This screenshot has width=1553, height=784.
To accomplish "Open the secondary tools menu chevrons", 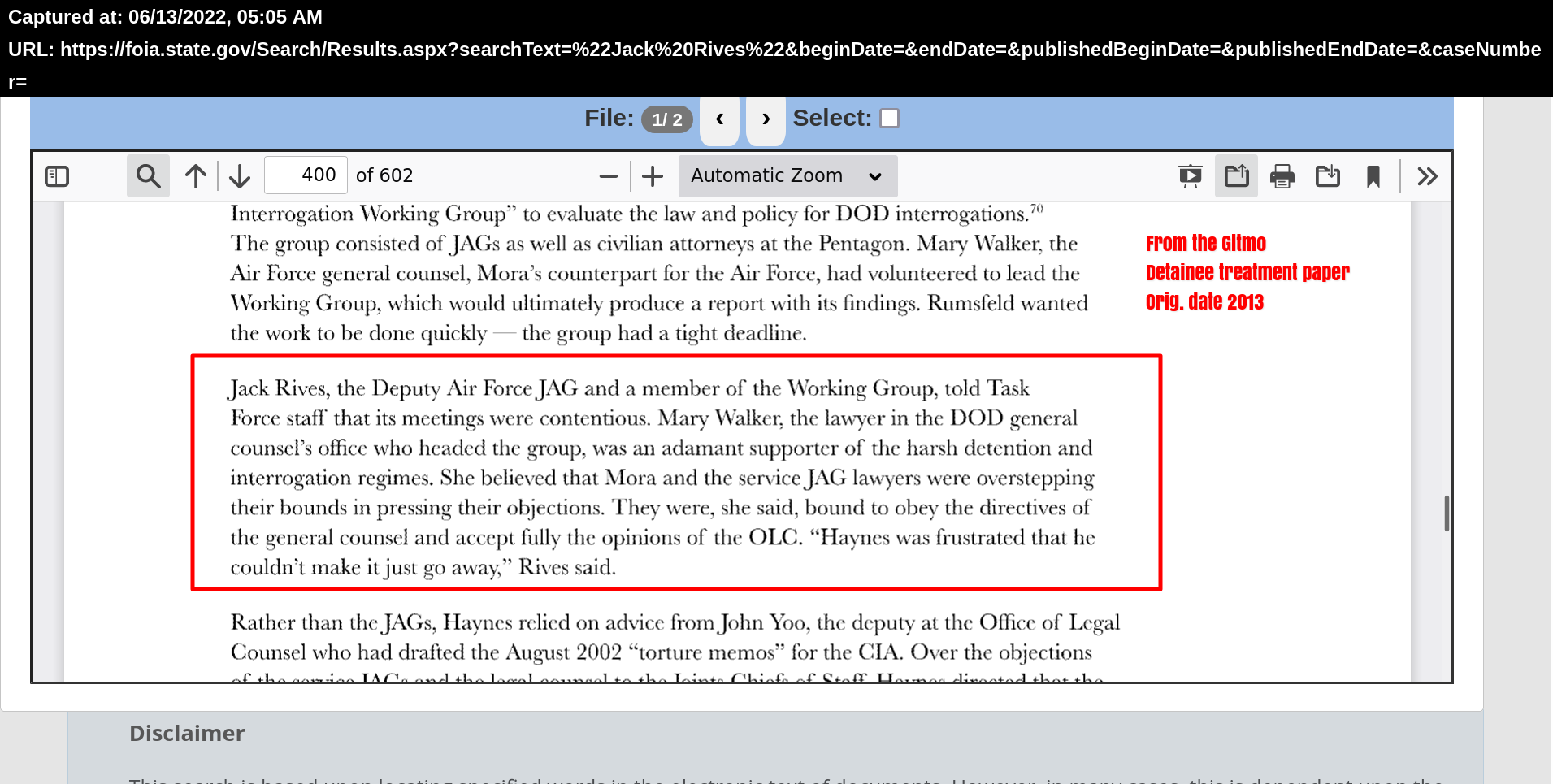I will 1427,176.
